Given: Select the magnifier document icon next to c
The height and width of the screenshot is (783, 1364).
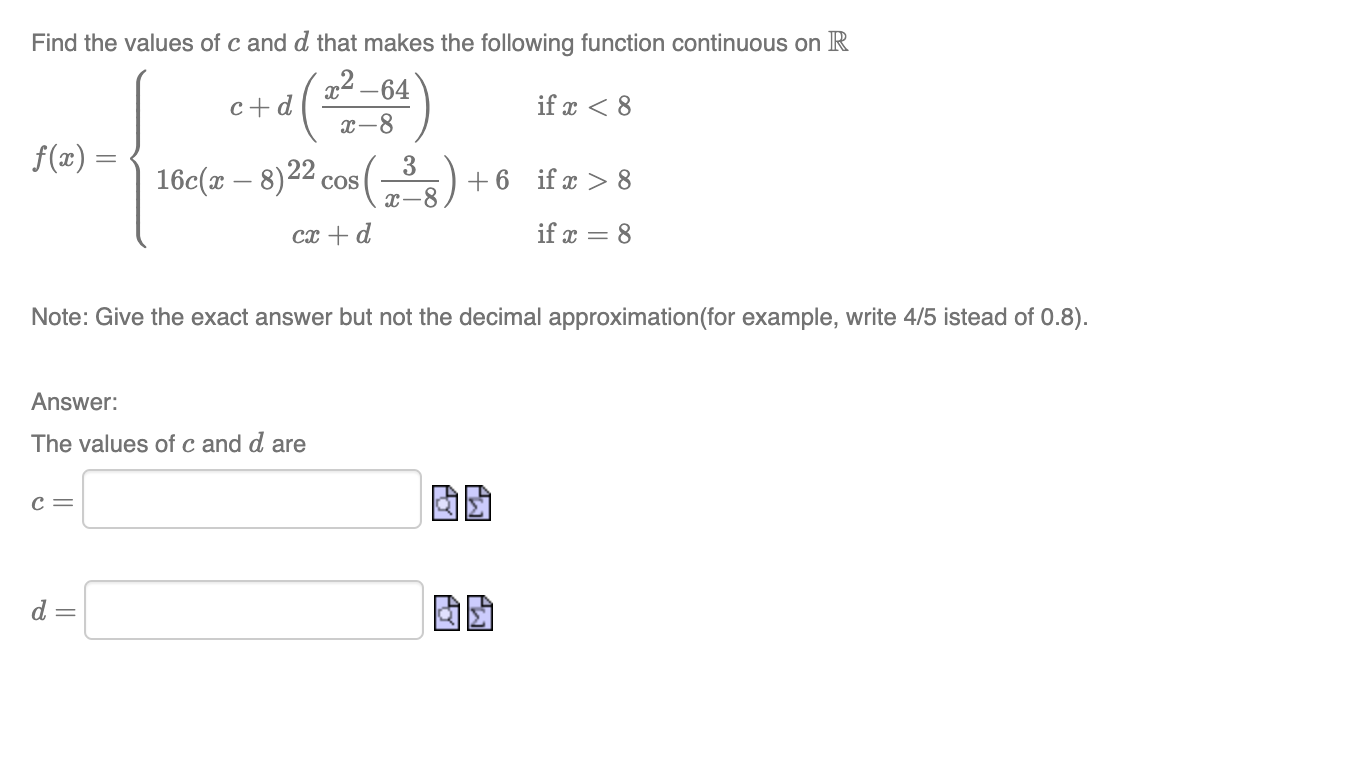Looking at the screenshot, I should (446, 505).
